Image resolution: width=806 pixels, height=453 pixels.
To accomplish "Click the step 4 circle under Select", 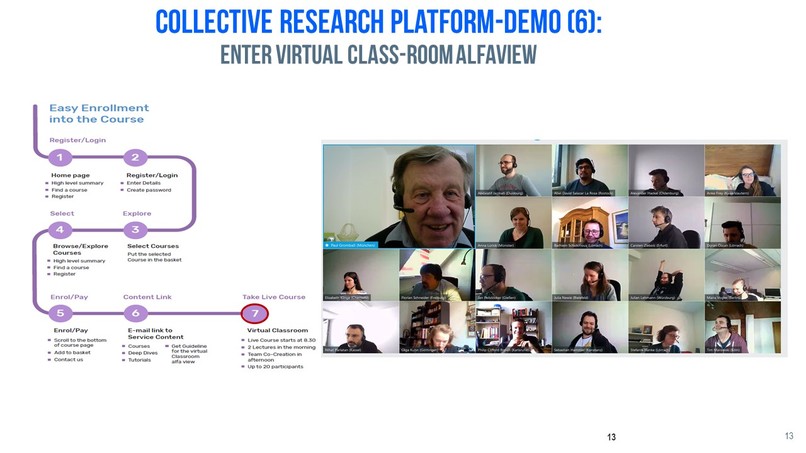I will (60, 229).
